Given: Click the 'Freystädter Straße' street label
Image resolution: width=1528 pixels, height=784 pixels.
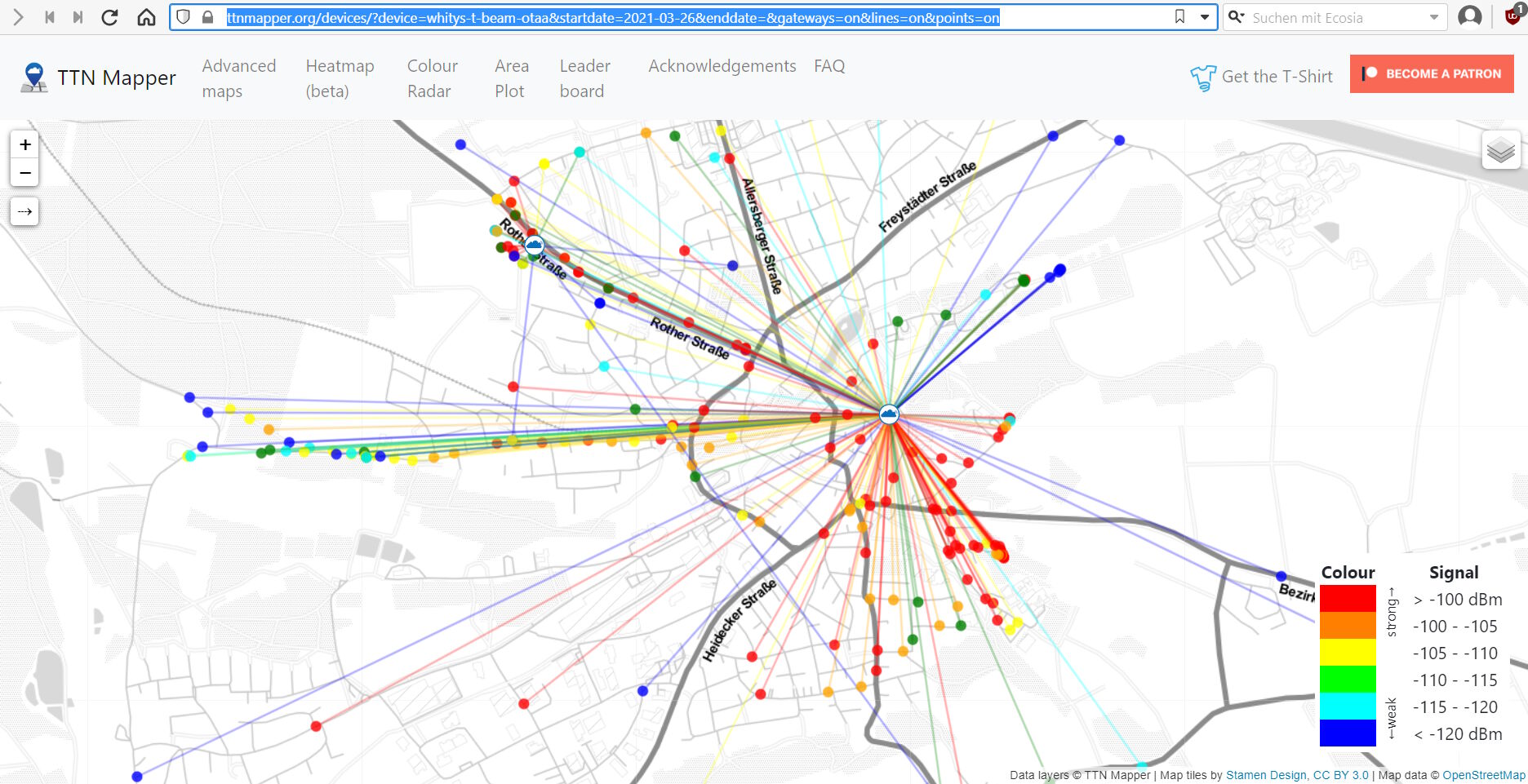Looking at the screenshot, I should [x=927, y=197].
